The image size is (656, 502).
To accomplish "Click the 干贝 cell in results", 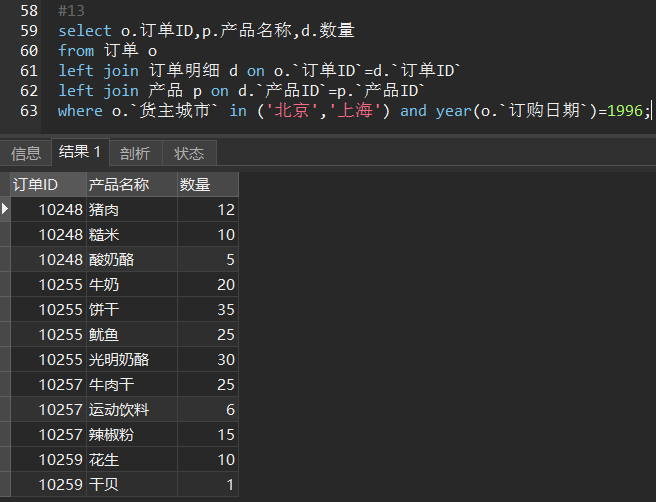I will (x=130, y=484).
